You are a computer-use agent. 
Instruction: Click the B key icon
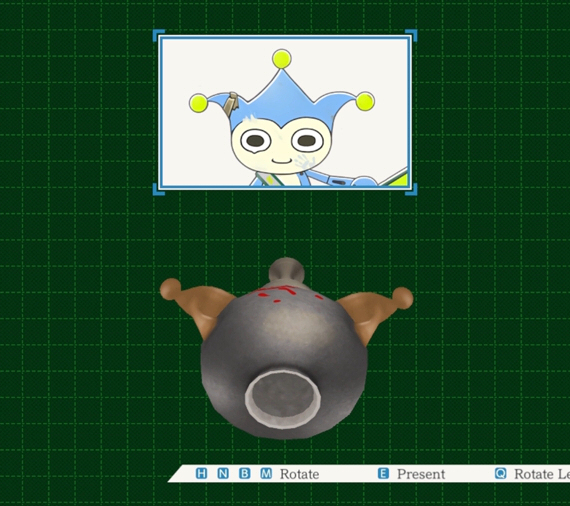point(245,474)
